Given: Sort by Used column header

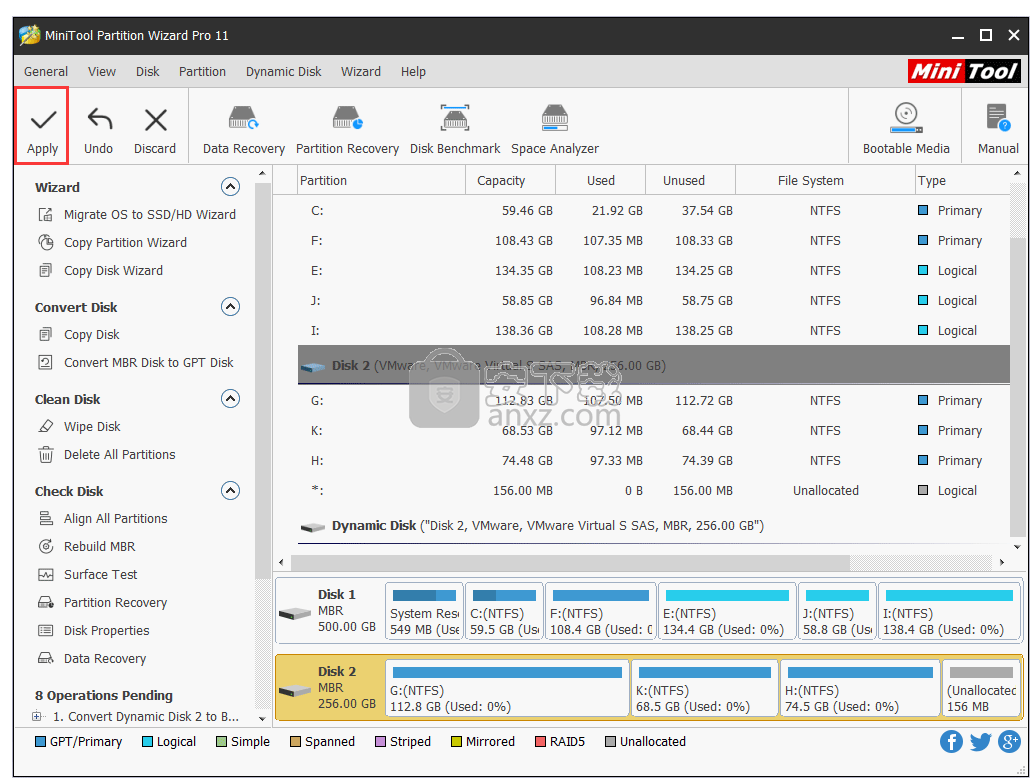Looking at the screenshot, I should click(601, 180).
